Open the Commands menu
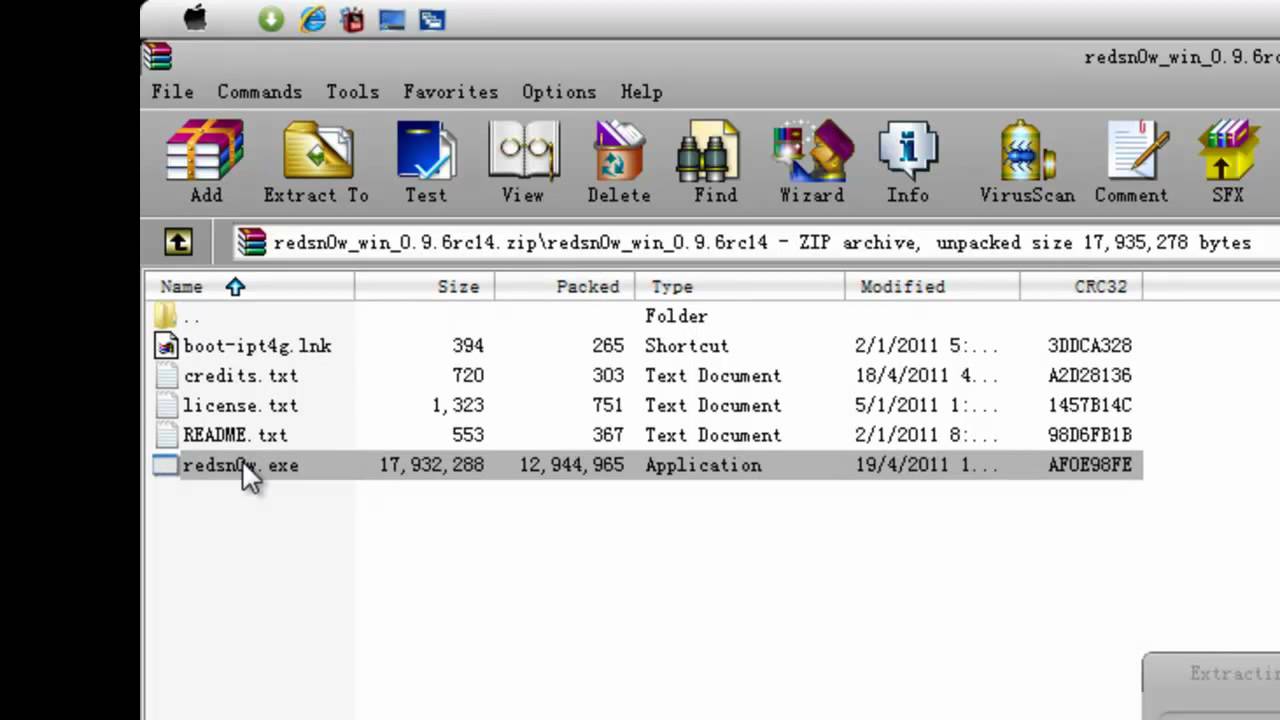 point(259,91)
